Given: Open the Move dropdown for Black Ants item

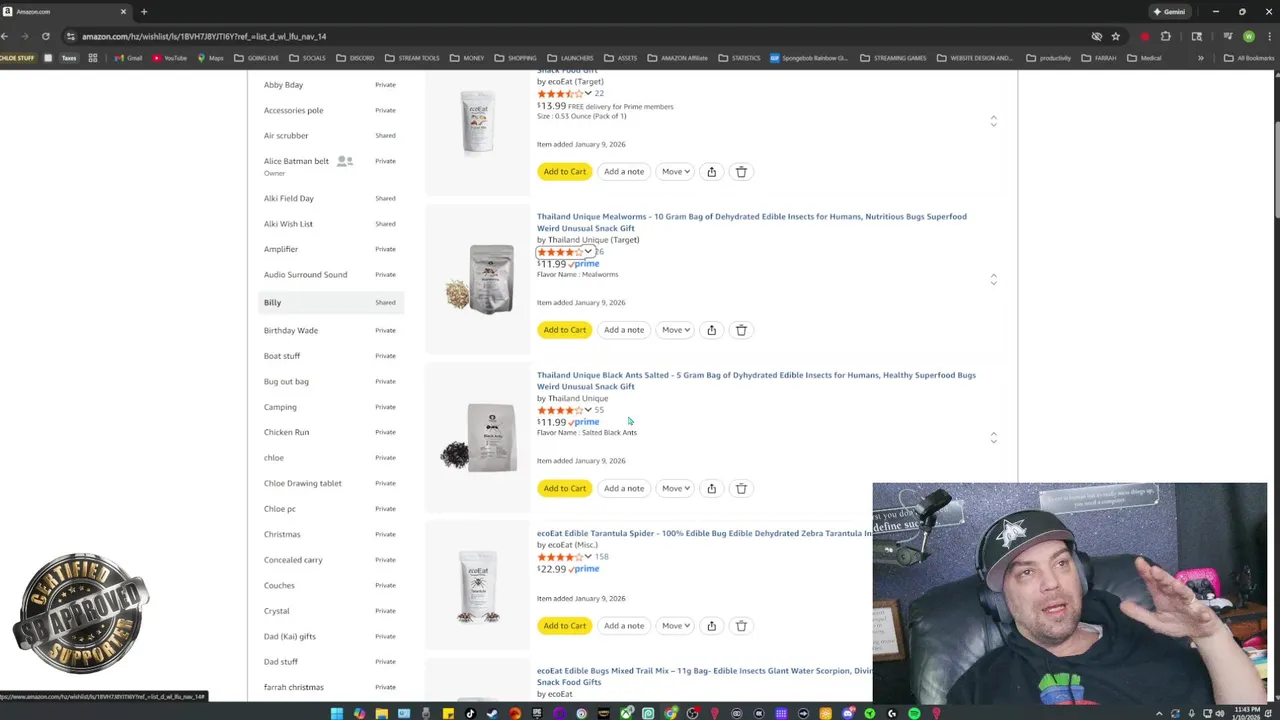Looking at the screenshot, I should pos(675,488).
